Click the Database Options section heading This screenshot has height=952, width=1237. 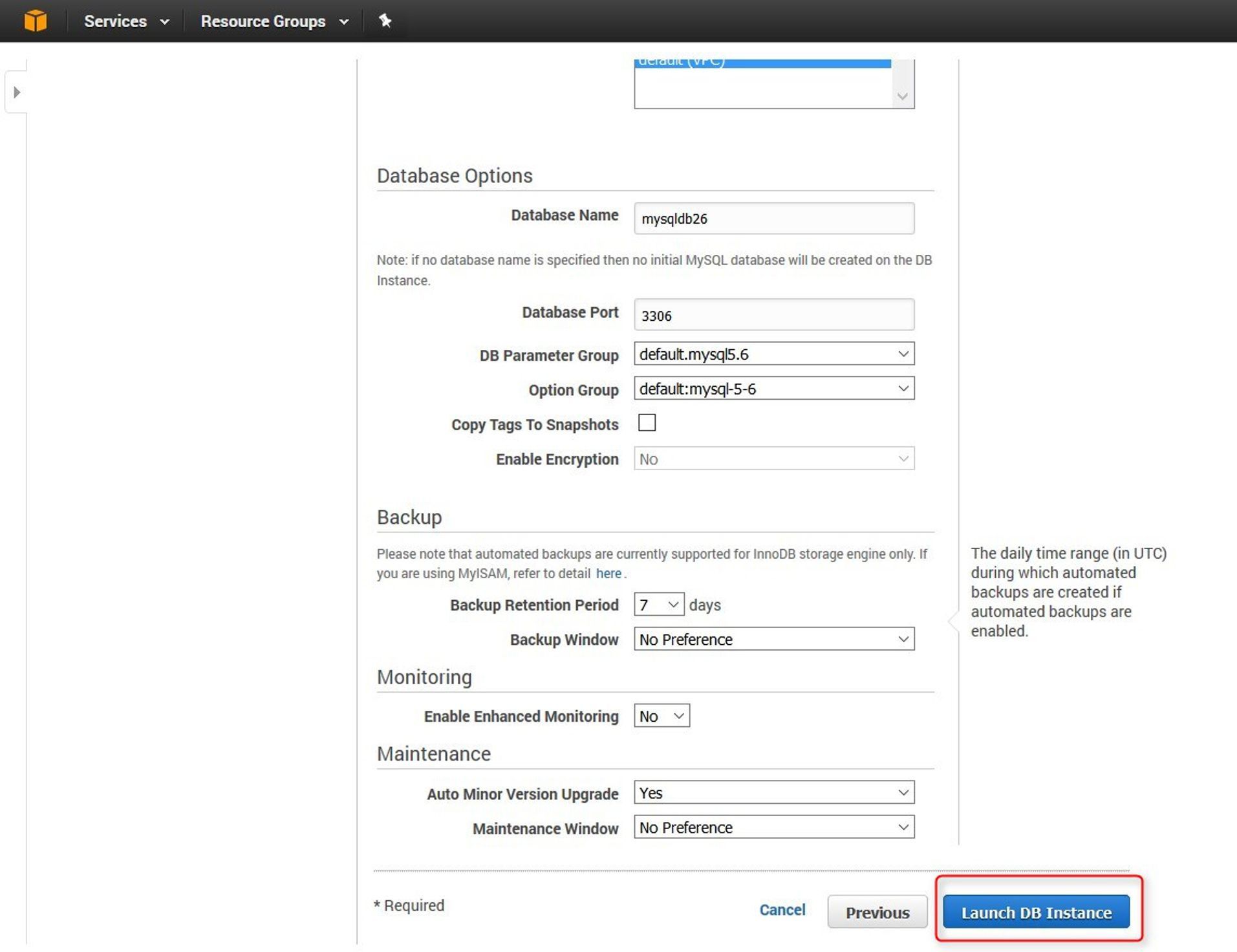click(x=455, y=176)
